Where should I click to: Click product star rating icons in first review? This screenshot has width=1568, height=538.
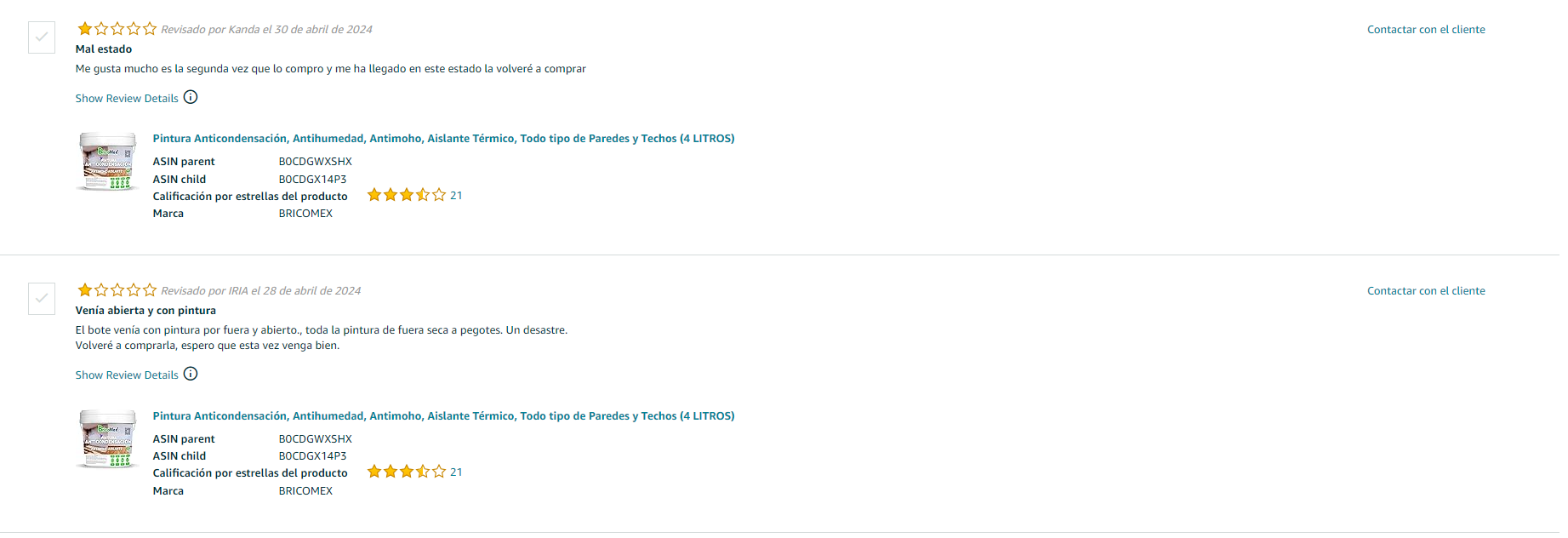(x=406, y=195)
